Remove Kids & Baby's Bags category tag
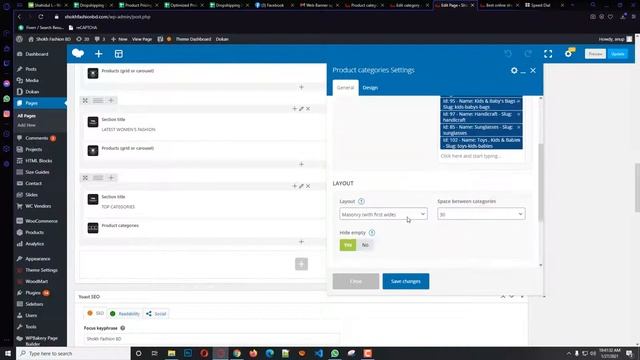The height and width of the screenshot is (360, 640). pos(518,101)
